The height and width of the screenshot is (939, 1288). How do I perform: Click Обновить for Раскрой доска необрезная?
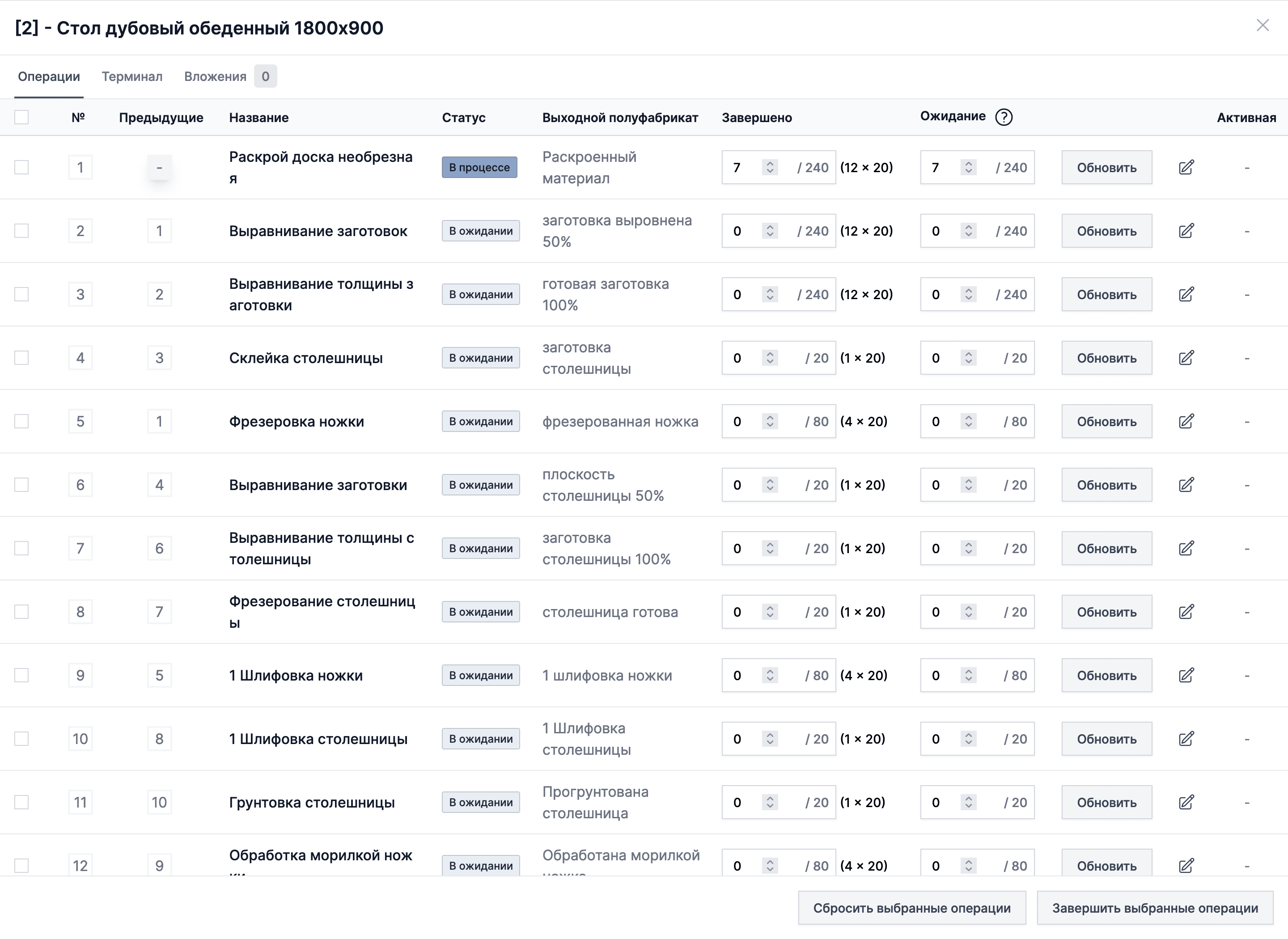[1106, 167]
